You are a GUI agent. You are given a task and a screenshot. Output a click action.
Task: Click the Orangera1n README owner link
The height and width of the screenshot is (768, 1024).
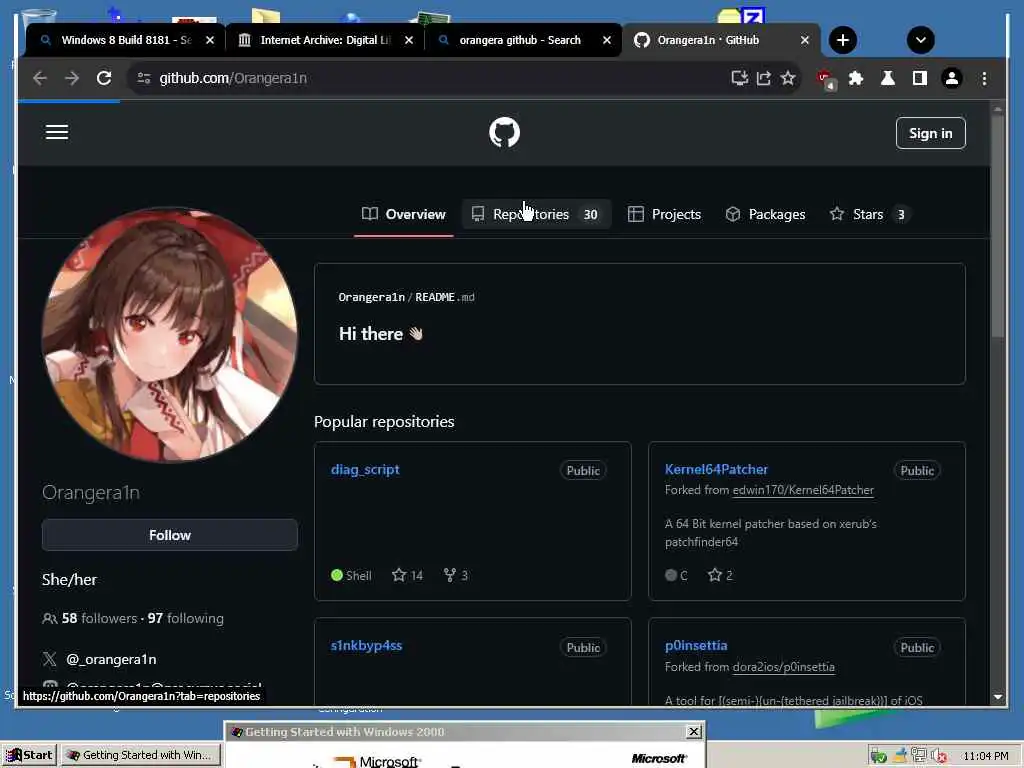tap(372, 297)
